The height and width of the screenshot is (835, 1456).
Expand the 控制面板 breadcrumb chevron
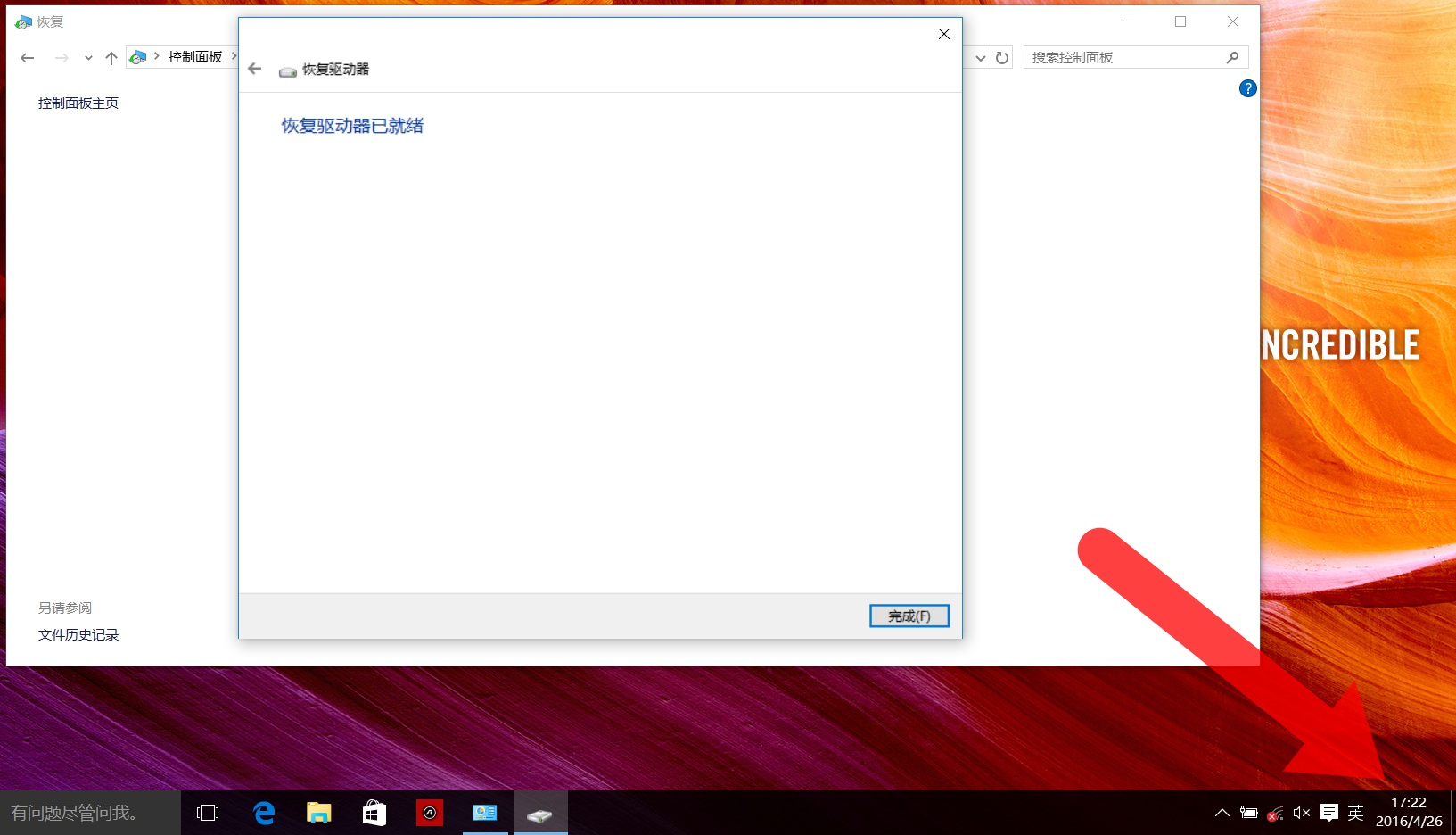click(234, 56)
